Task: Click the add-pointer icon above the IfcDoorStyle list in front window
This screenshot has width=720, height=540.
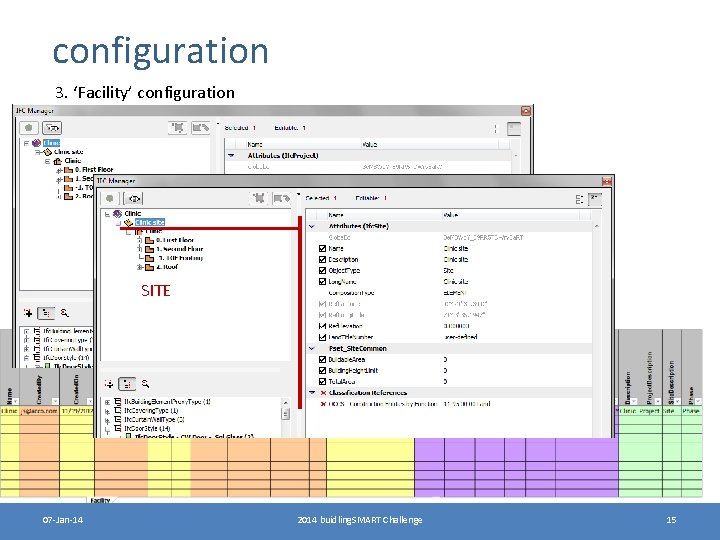Action: tap(109, 383)
